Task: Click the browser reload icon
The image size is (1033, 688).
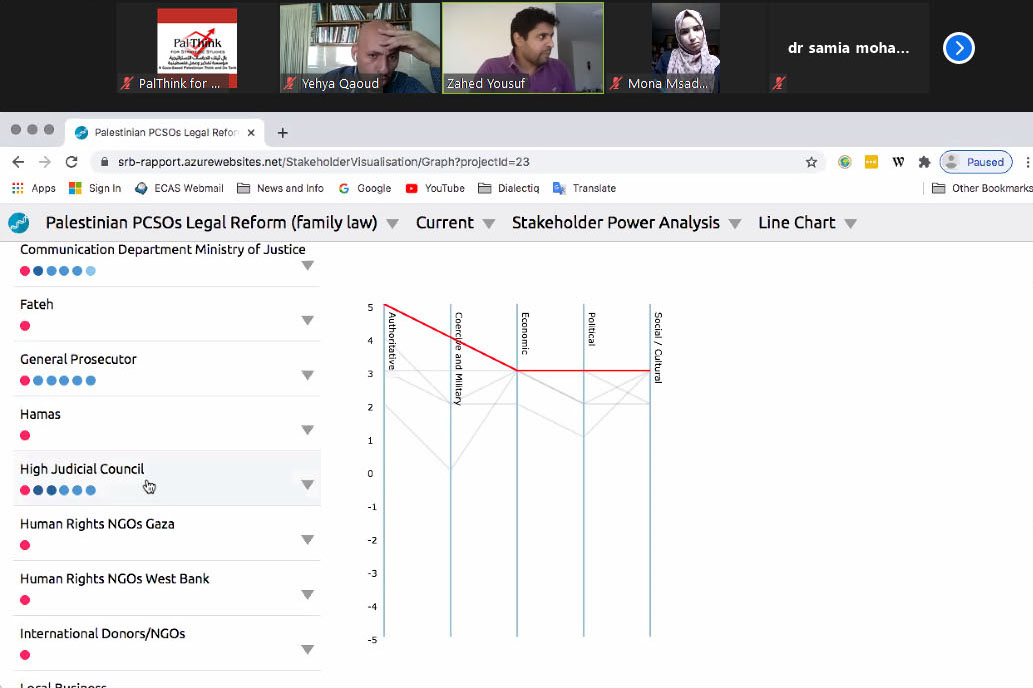Action: (x=72, y=162)
